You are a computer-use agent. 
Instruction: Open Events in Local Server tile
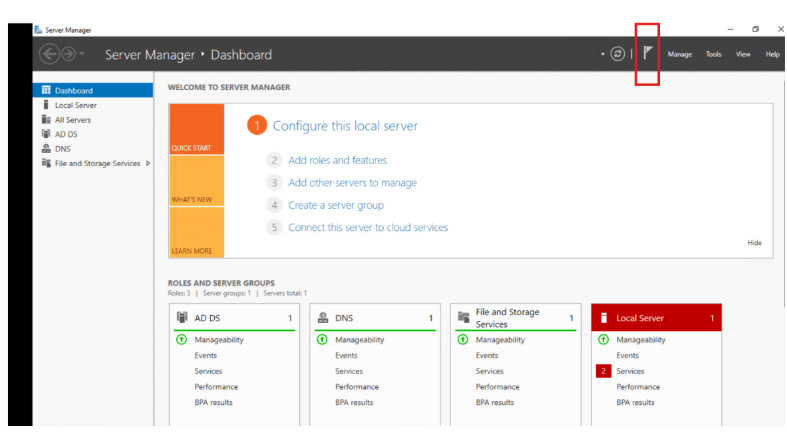[627, 355]
